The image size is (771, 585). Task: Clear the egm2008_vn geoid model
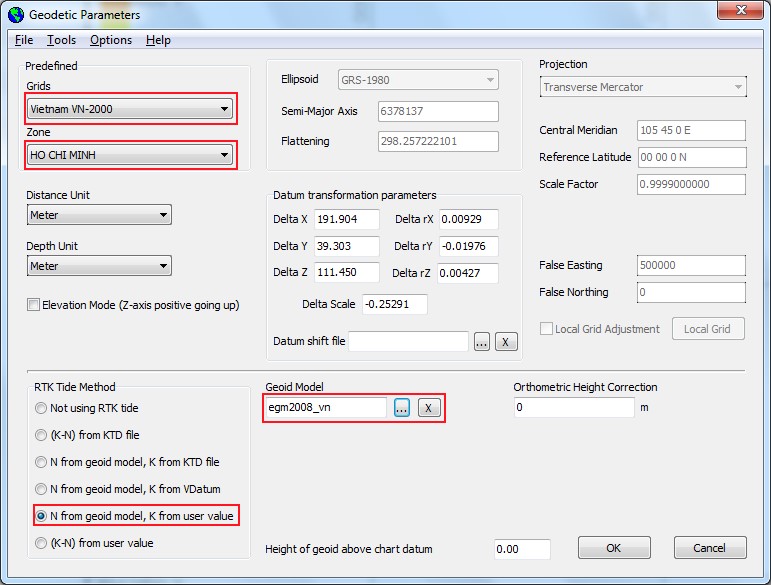point(429,408)
